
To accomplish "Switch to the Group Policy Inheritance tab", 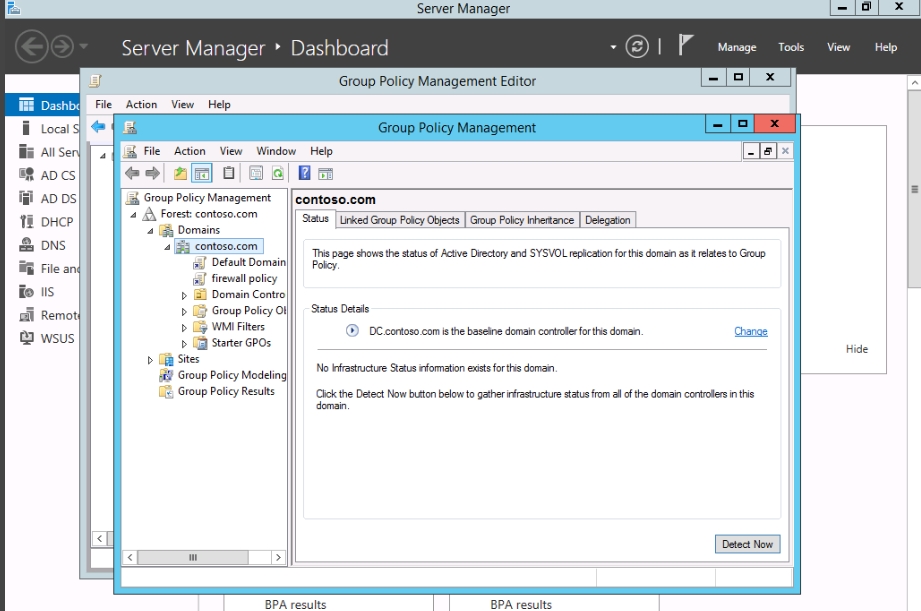I will [522, 220].
